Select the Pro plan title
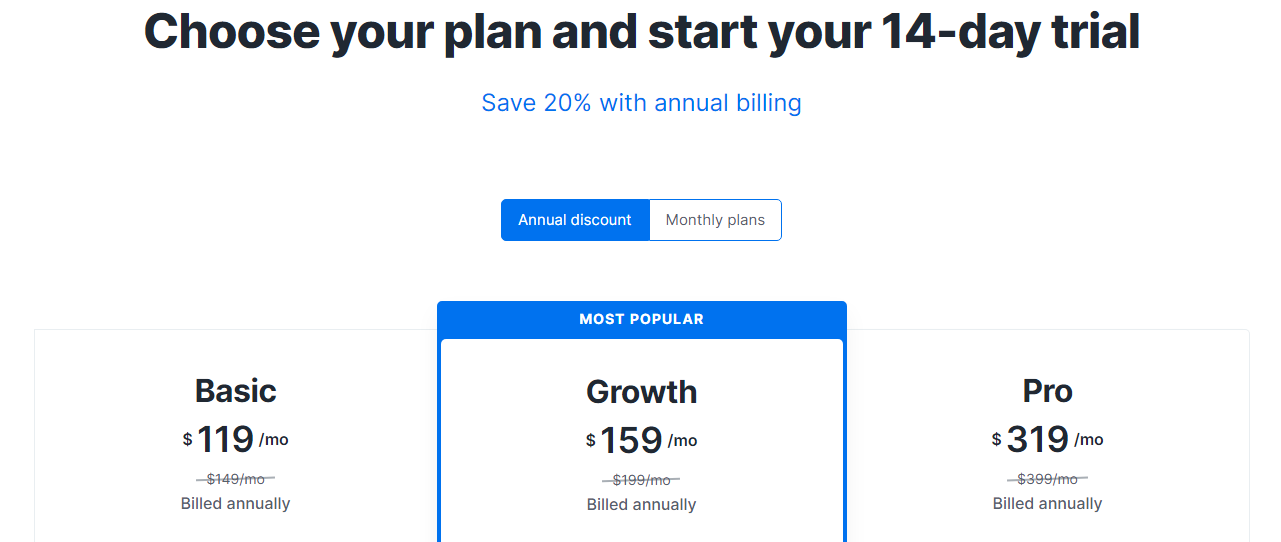This screenshot has width=1281, height=542. [x=1047, y=390]
